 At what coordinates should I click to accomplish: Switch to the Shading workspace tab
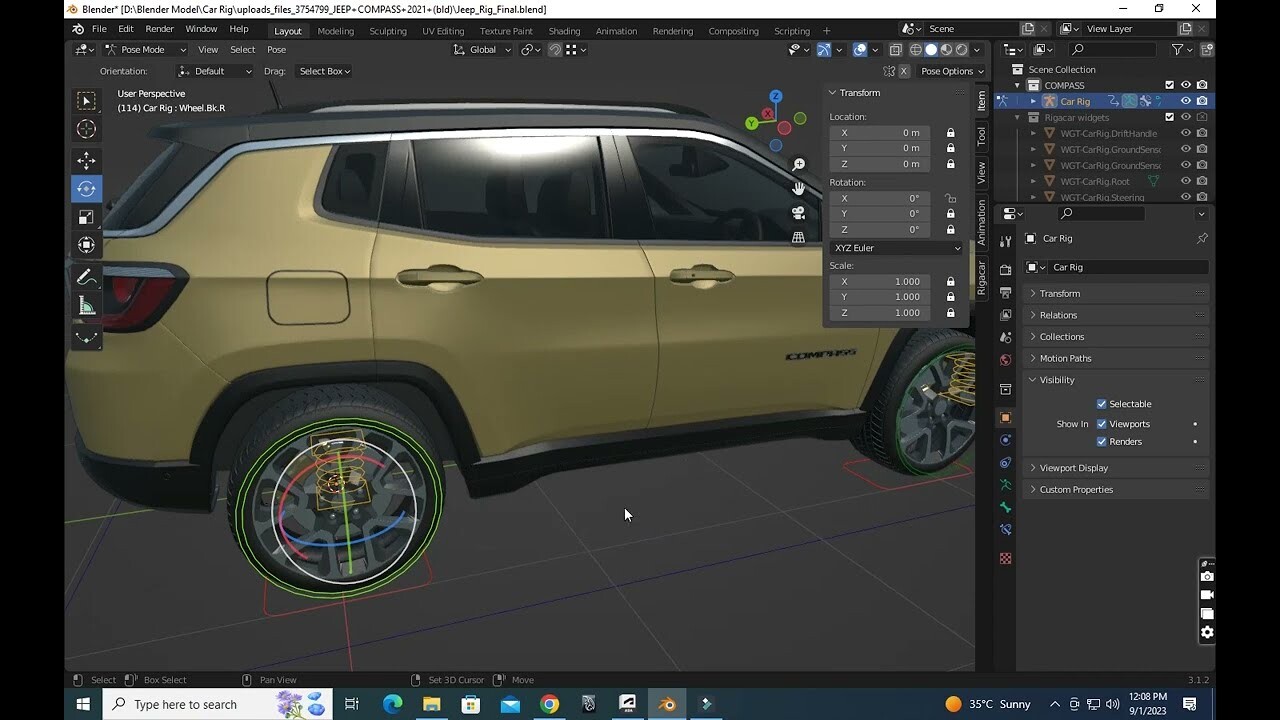(564, 31)
